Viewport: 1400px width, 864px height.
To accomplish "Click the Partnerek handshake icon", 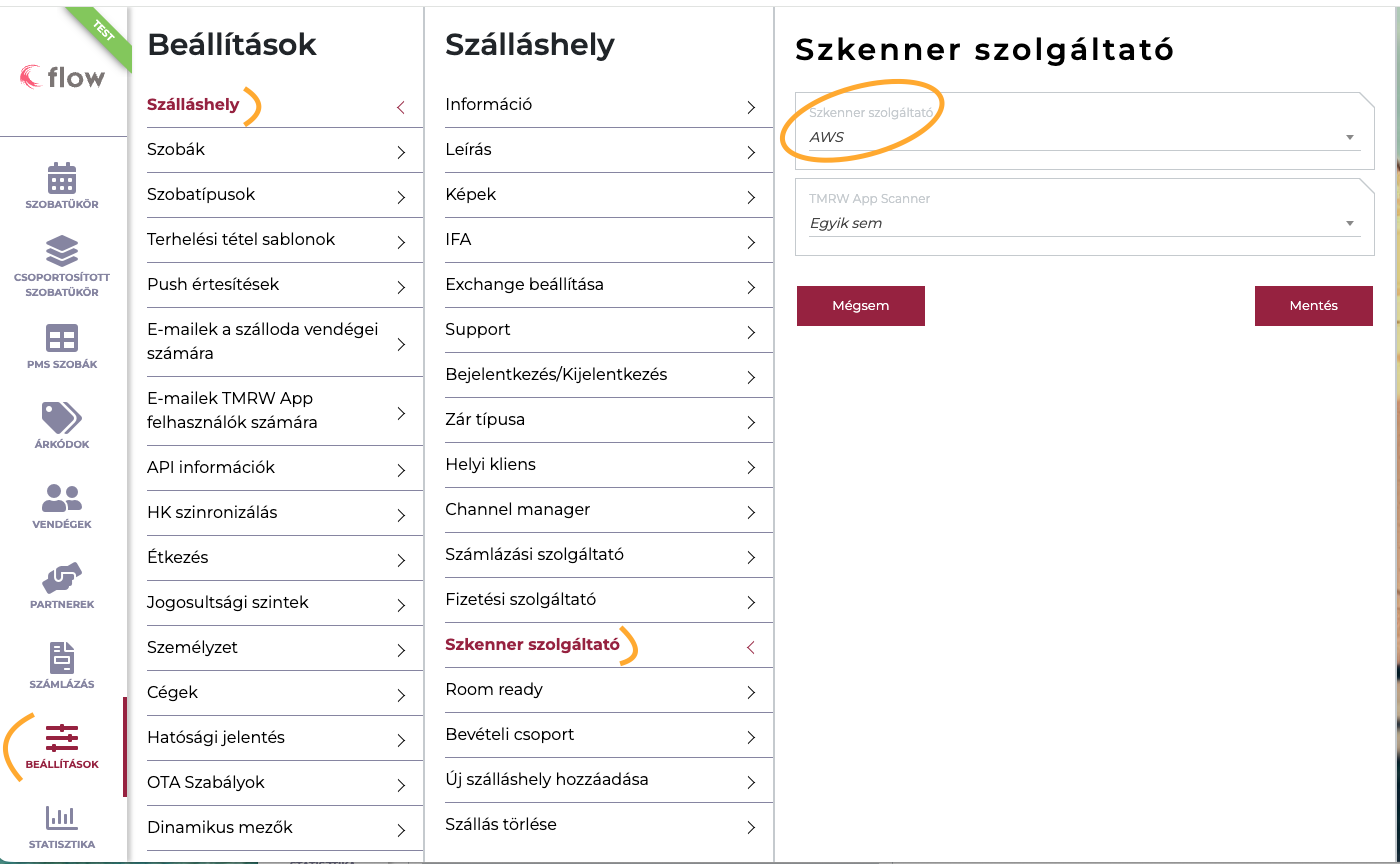I will click(62, 578).
